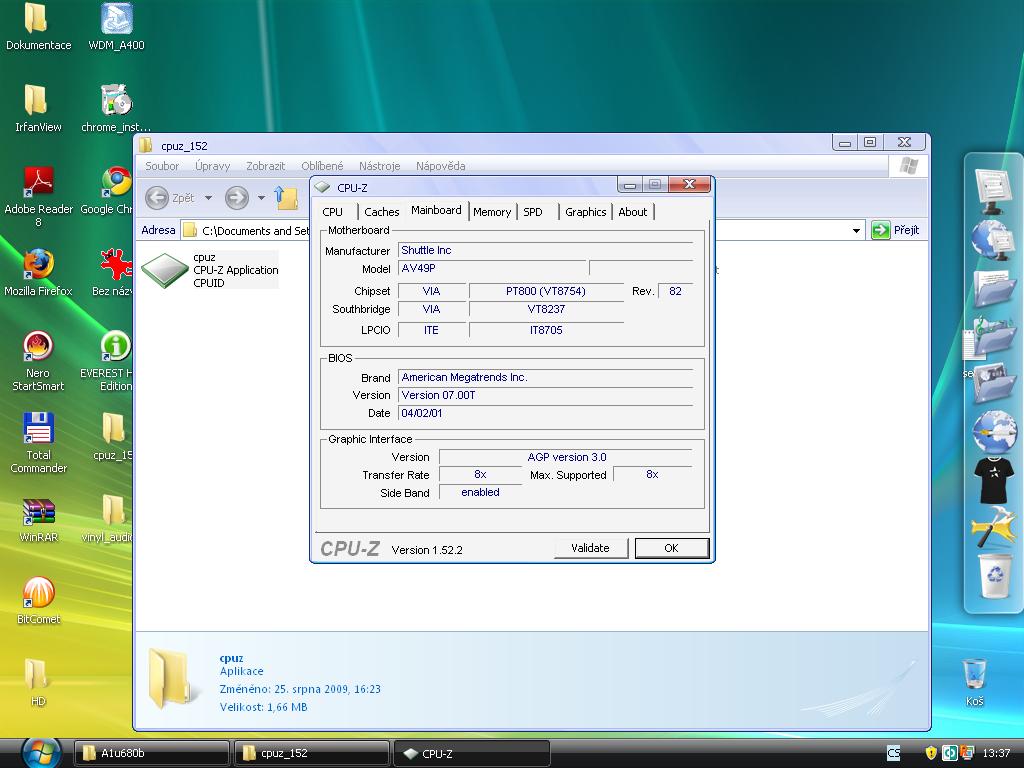Viewport: 1024px width, 768px height.
Task: Launch the BitComet desktop icon
Action: point(38,594)
